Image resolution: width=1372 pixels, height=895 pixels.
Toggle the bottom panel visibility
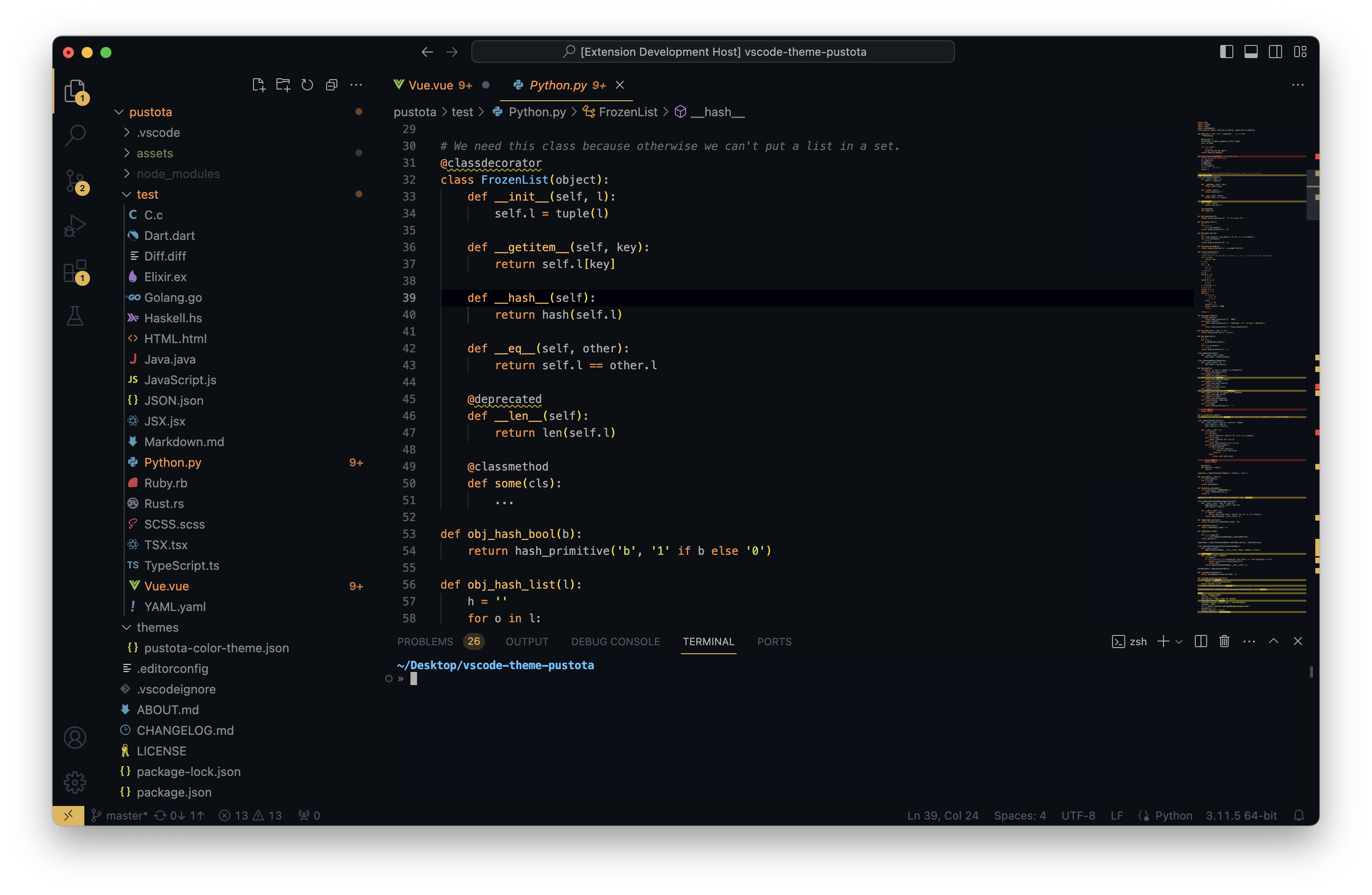(1250, 52)
